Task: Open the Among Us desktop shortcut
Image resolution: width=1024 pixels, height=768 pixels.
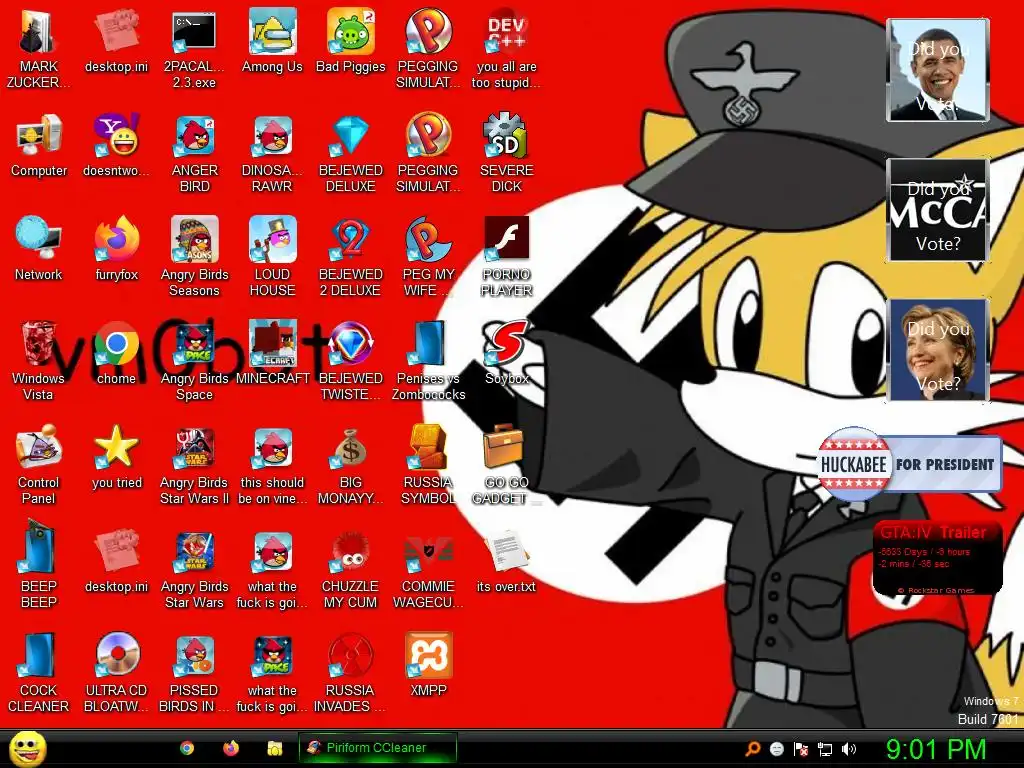Action: click(x=272, y=40)
